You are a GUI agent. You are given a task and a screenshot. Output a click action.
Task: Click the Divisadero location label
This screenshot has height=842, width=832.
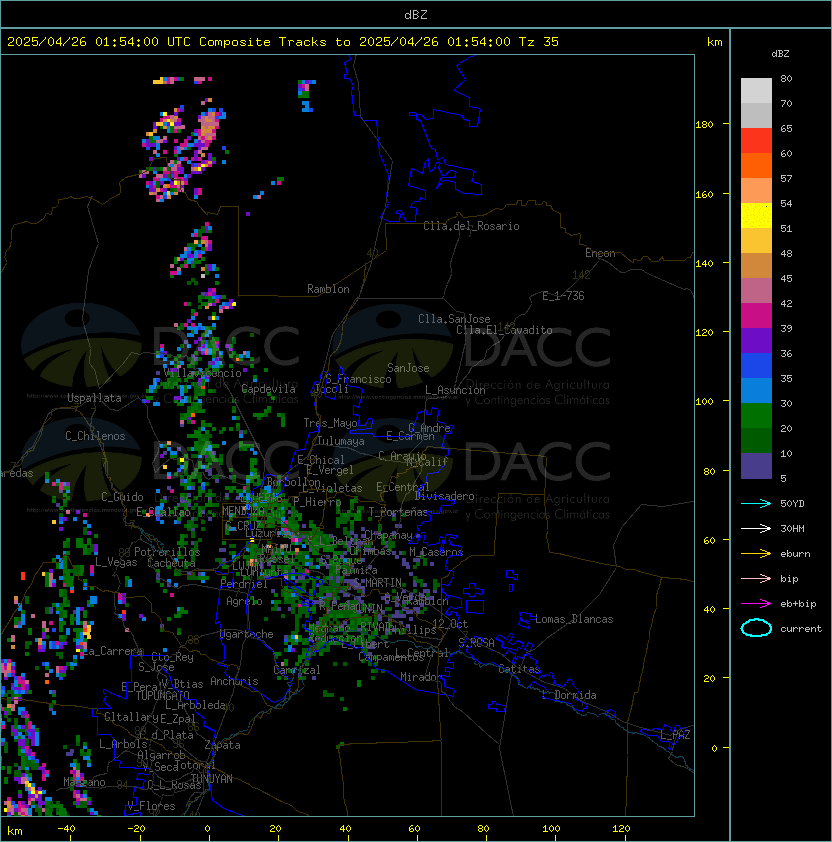pos(444,496)
